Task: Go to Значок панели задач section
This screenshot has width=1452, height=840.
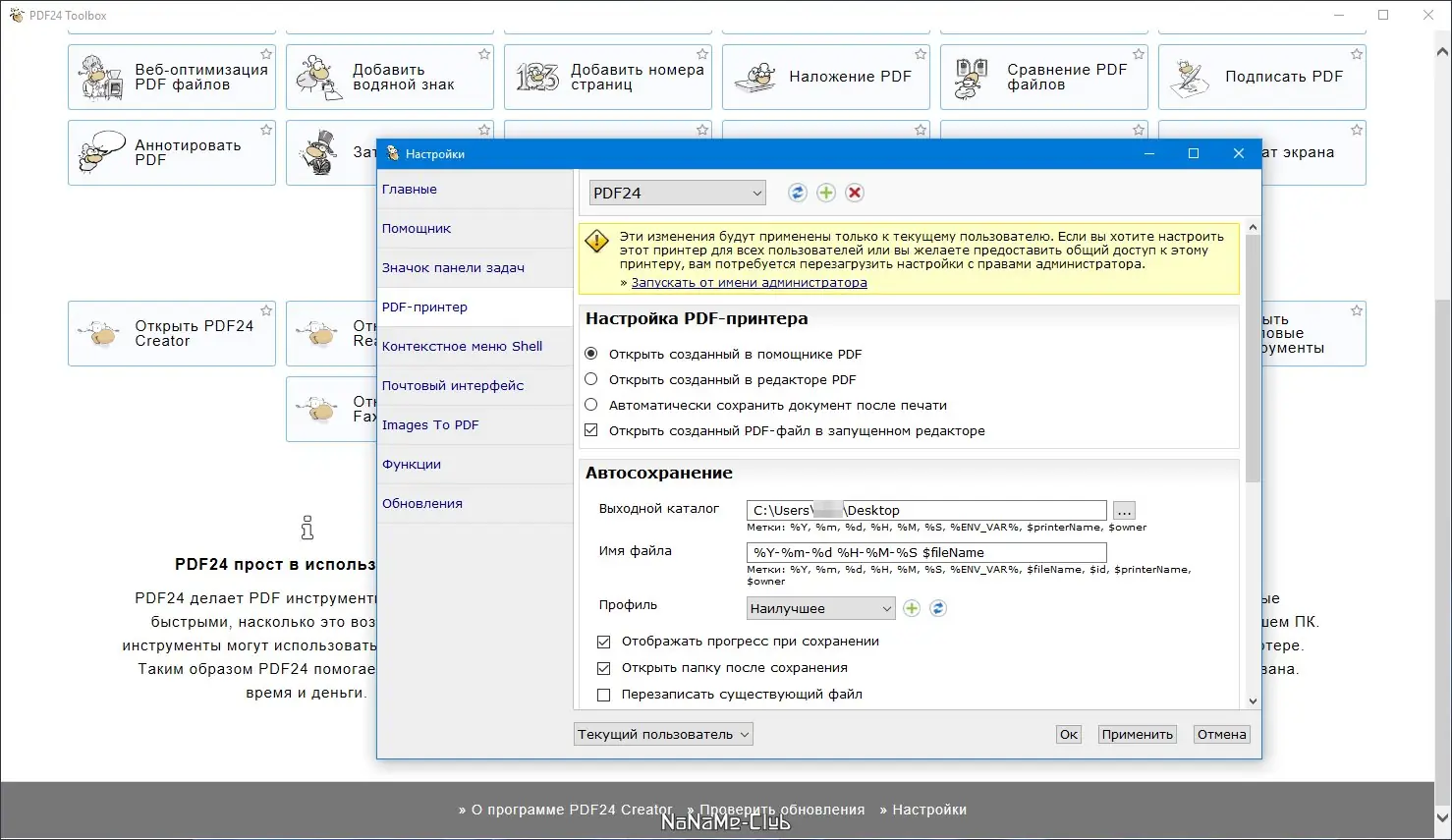Action: pos(475,268)
